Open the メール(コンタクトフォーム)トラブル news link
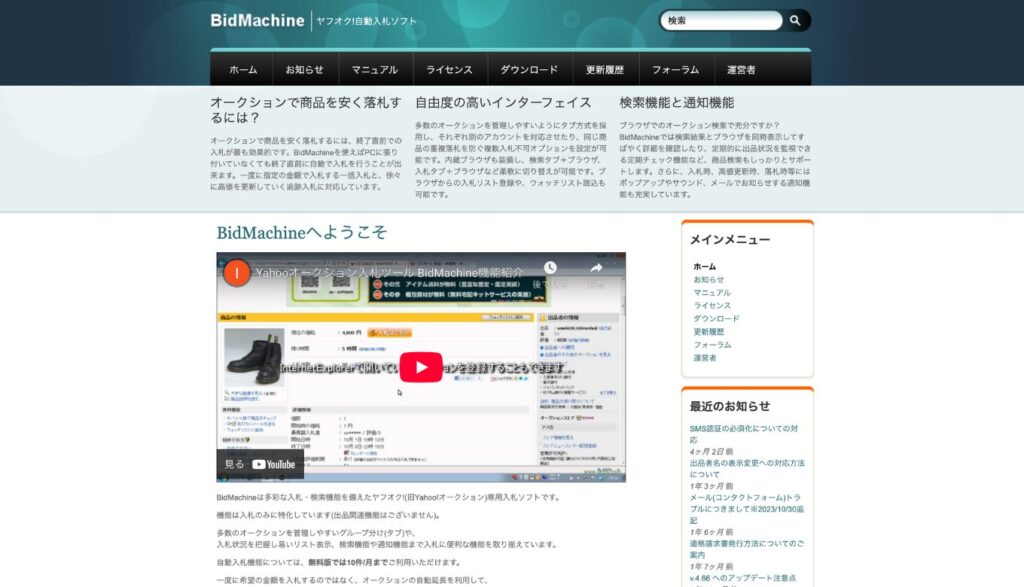 (x=747, y=509)
